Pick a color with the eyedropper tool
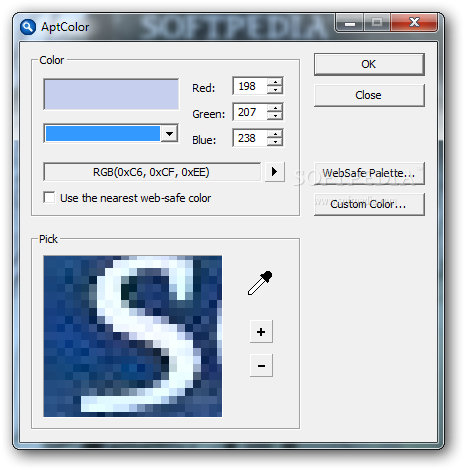The image size is (465, 470). 260,283
